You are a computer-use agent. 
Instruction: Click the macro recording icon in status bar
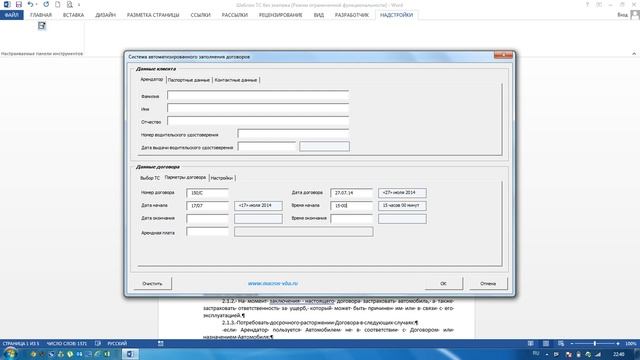point(161,344)
